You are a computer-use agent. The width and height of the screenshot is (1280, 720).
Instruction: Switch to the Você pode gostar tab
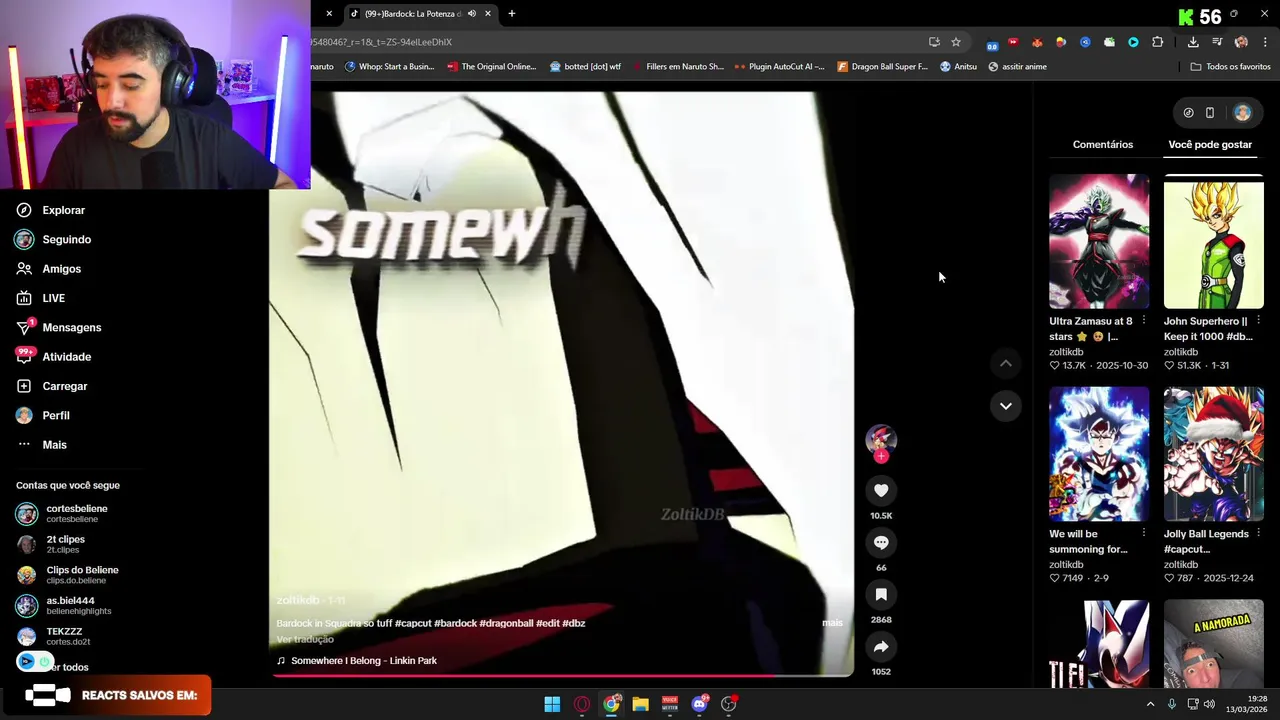1210,144
